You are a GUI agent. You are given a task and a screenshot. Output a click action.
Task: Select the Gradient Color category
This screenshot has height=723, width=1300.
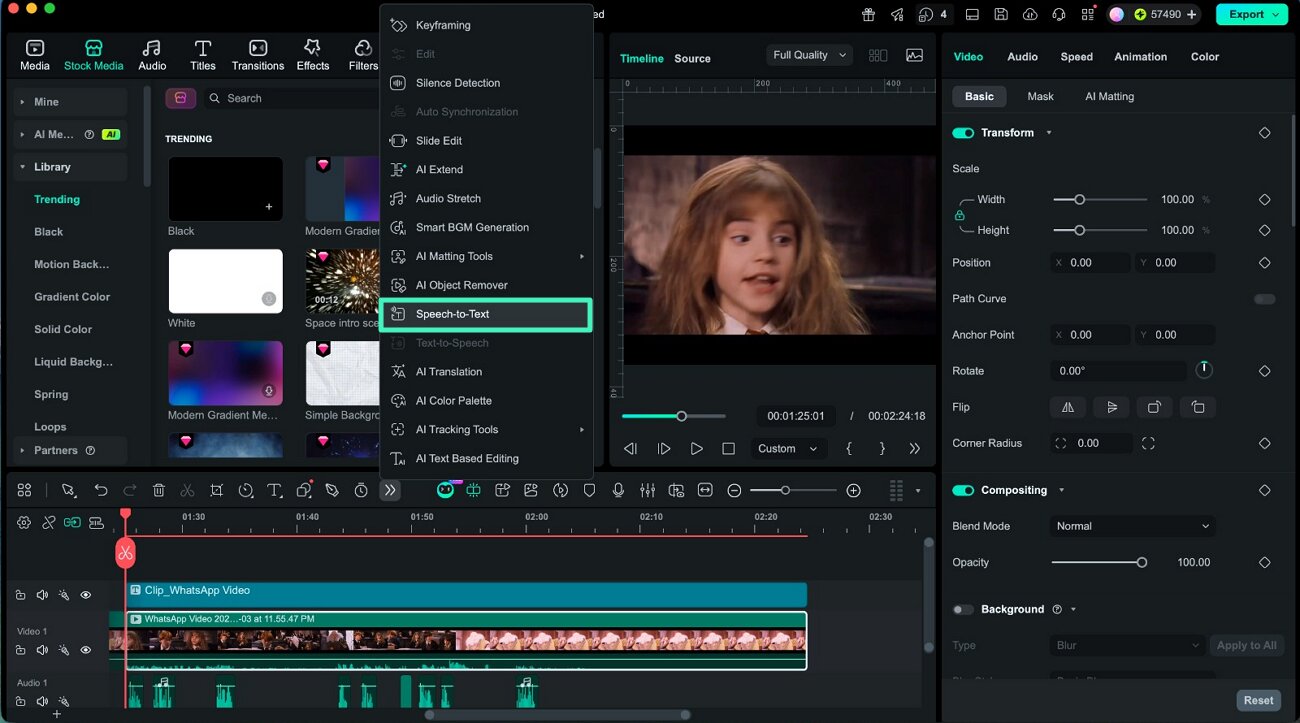pyautogui.click(x=72, y=297)
